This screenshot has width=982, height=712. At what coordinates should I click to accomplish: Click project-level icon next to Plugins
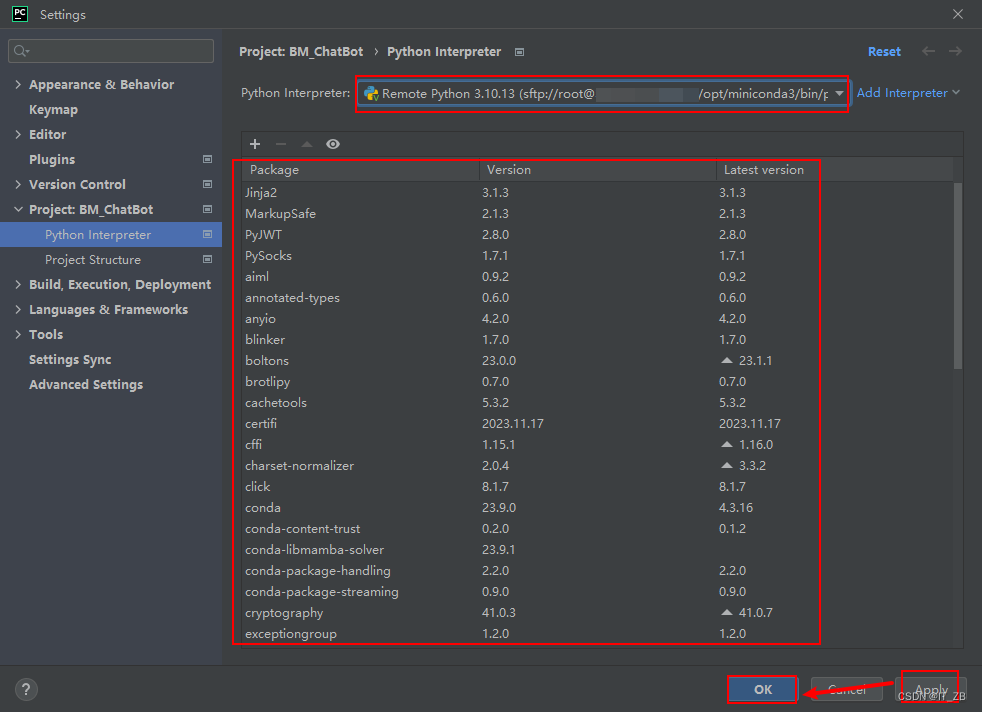click(207, 160)
